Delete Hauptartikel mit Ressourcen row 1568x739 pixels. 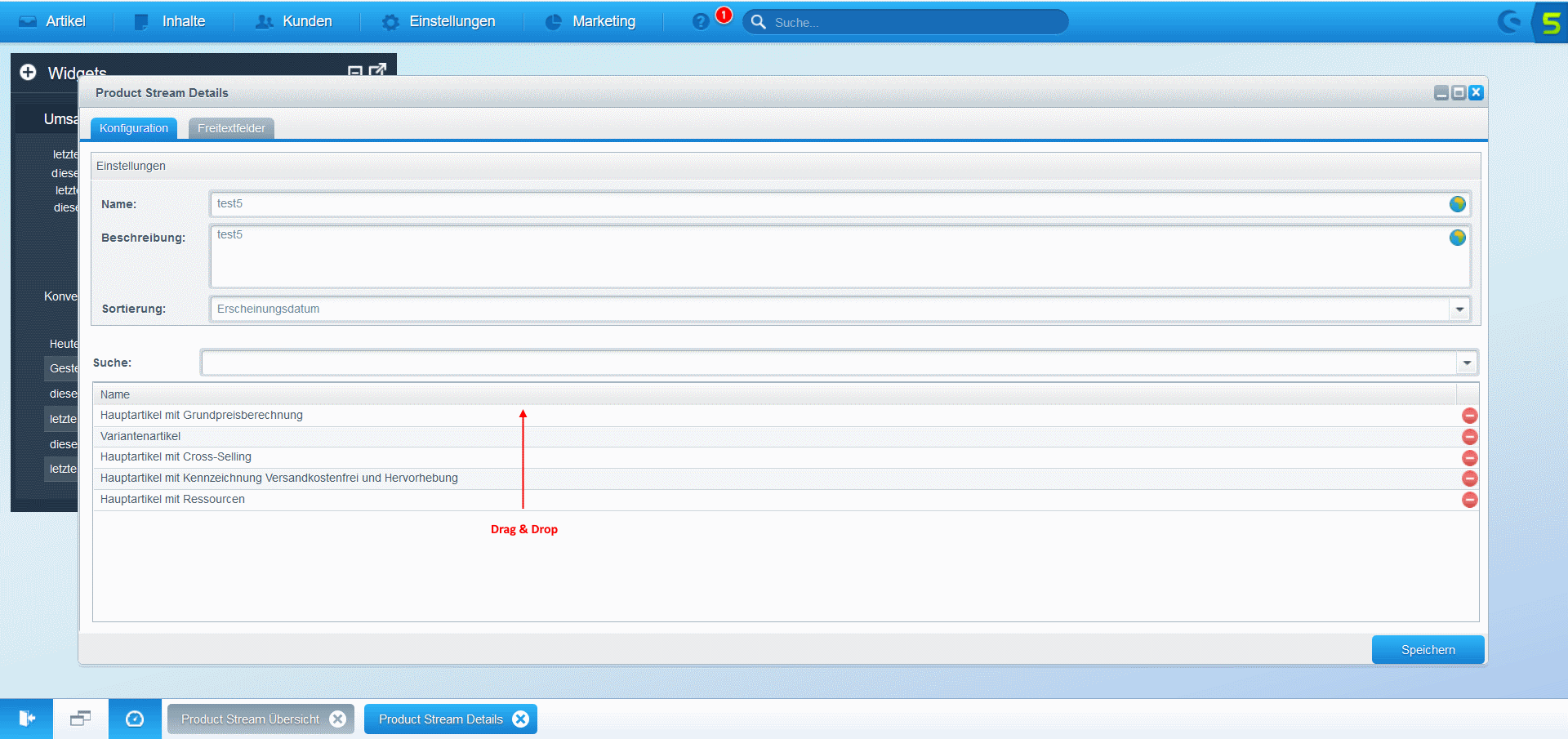pos(1469,500)
